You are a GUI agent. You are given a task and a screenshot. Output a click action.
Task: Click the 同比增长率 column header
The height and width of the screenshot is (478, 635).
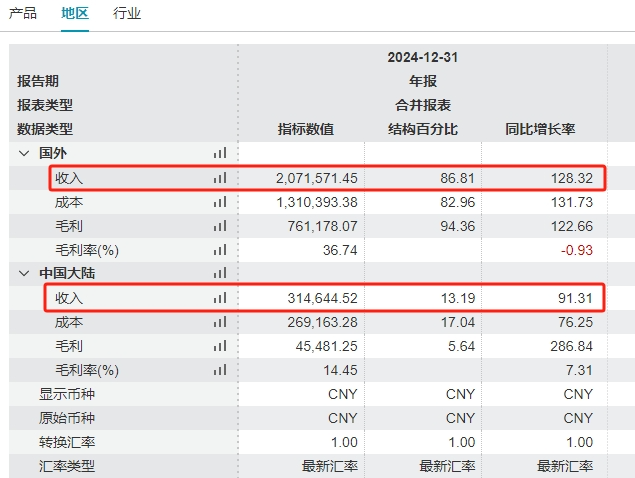[540, 129]
